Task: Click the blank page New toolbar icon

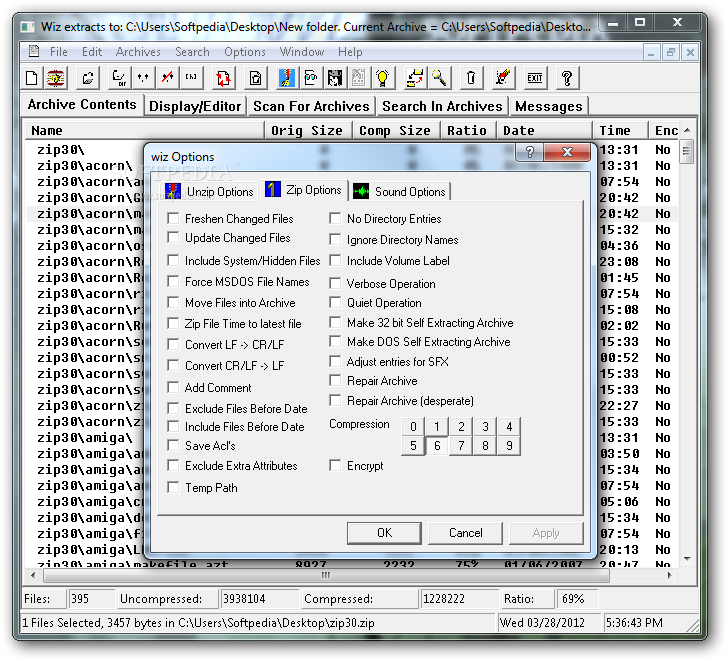Action: pos(32,78)
